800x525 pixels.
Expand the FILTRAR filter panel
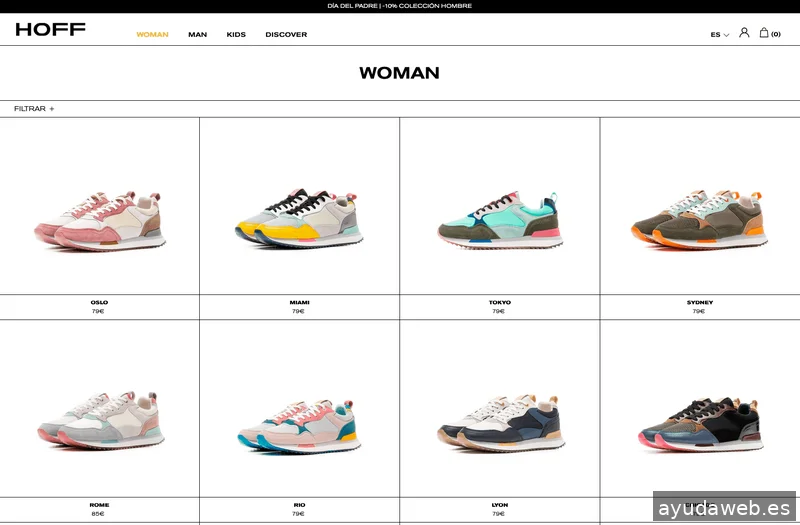click(34, 109)
